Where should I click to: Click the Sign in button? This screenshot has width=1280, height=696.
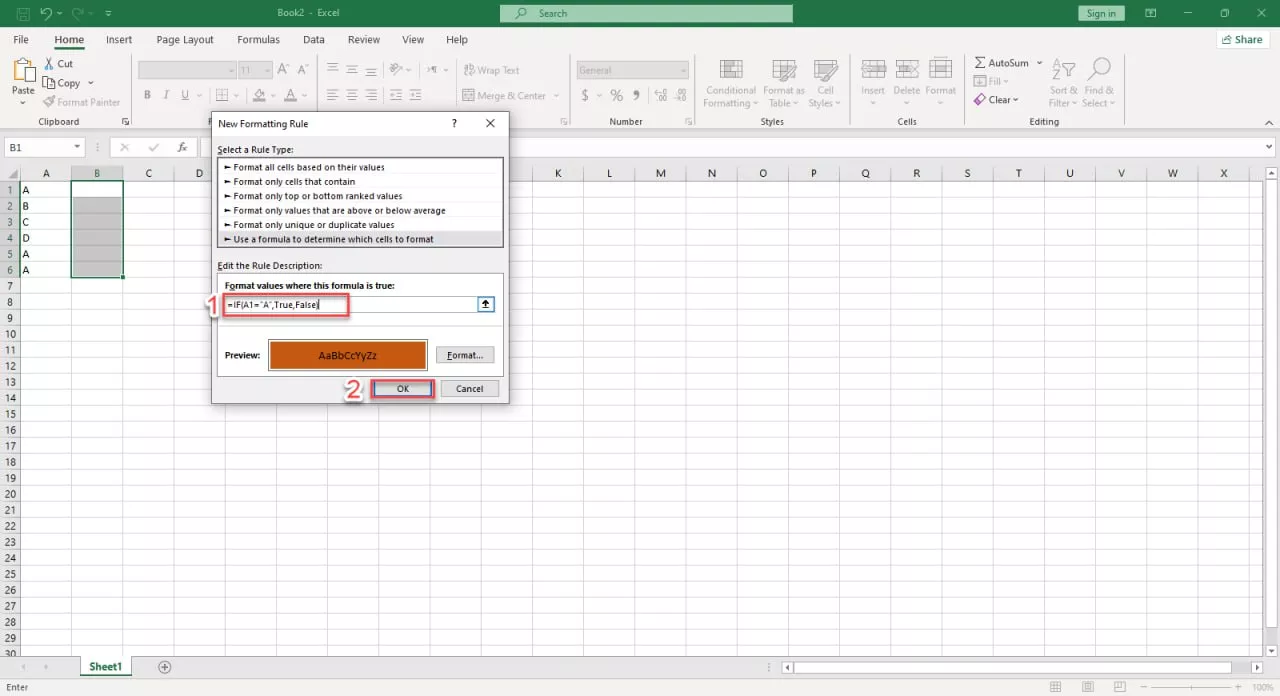(1101, 13)
